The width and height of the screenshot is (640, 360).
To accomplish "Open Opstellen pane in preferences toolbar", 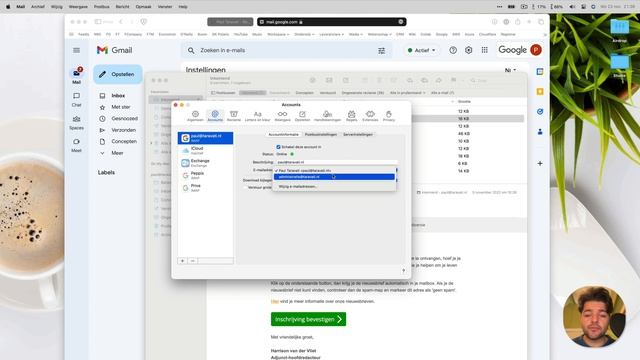I will [x=302, y=116].
